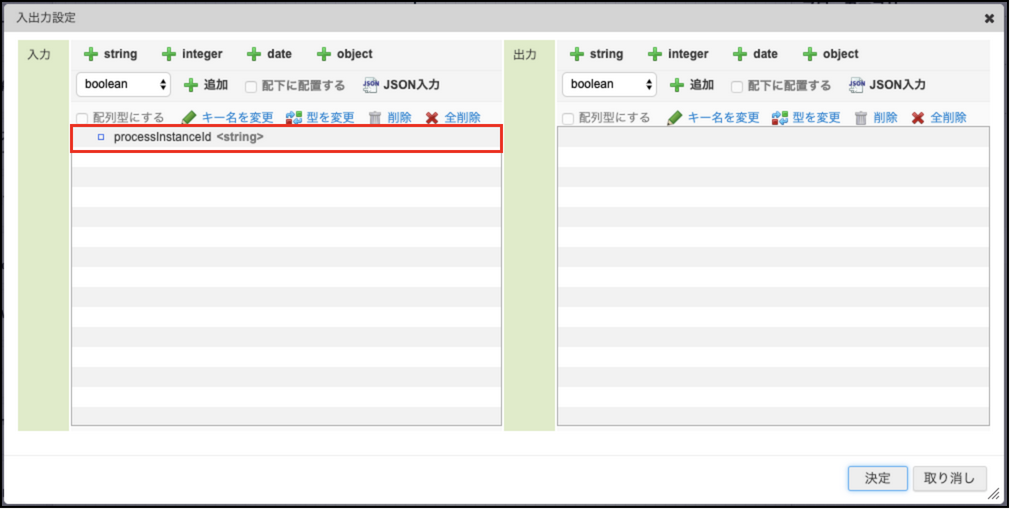Click 型を変更 in the 出力 panel
Screen dimensions: 1011x509
[x=807, y=117]
